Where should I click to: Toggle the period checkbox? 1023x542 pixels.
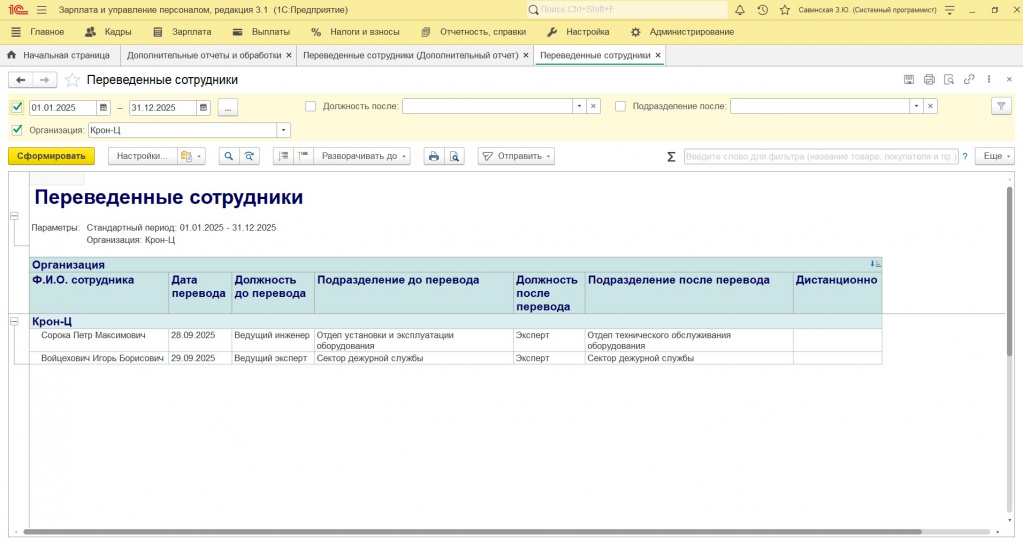click(x=17, y=108)
